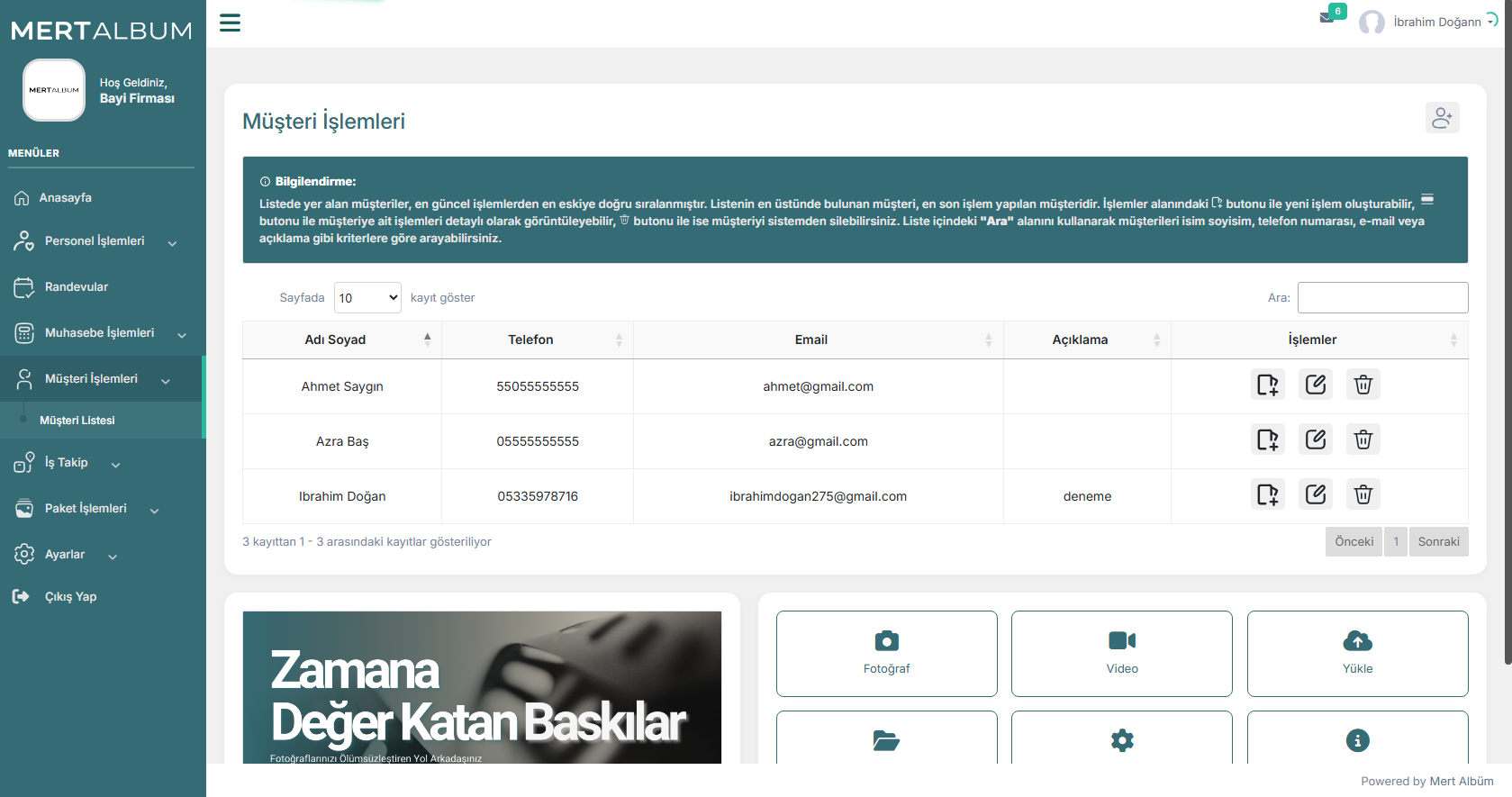Image resolution: width=1512 pixels, height=797 pixels.
Task: Expand Personel İşlemleri menu
Action: pyautogui.click(x=95, y=241)
